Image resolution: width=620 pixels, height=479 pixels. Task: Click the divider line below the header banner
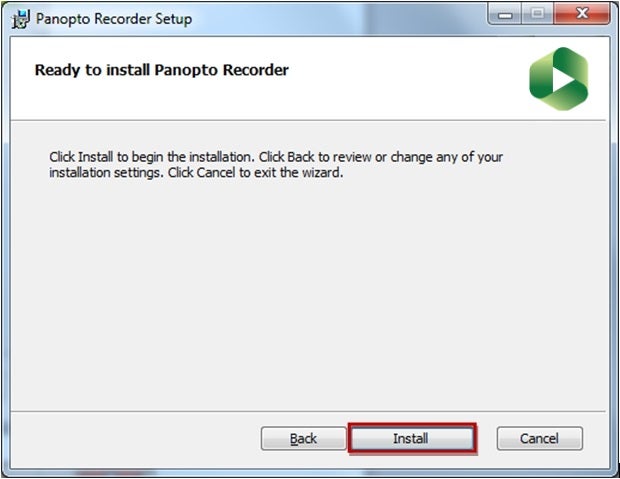coord(308,120)
